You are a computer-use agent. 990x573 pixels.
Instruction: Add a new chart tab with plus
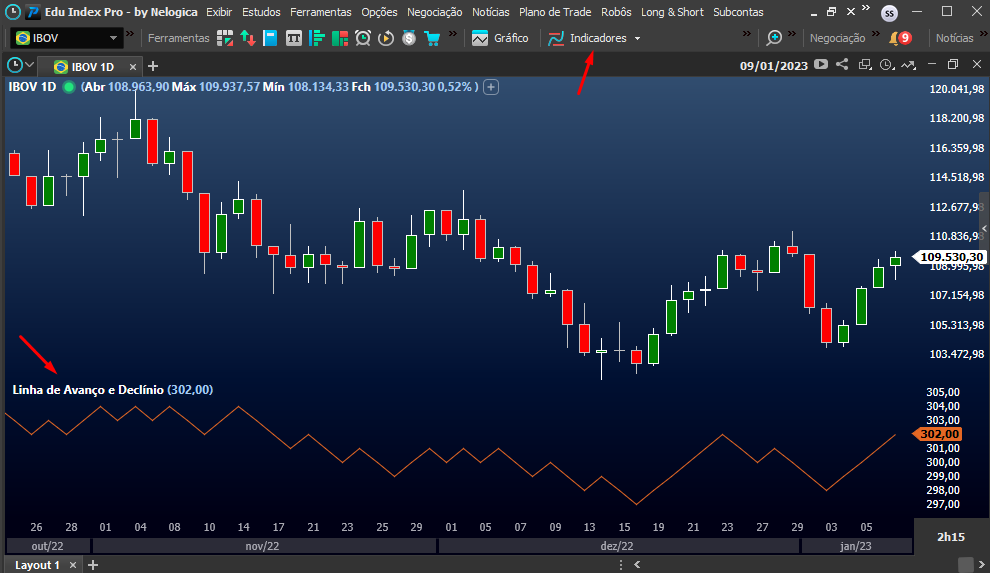point(153,66)
